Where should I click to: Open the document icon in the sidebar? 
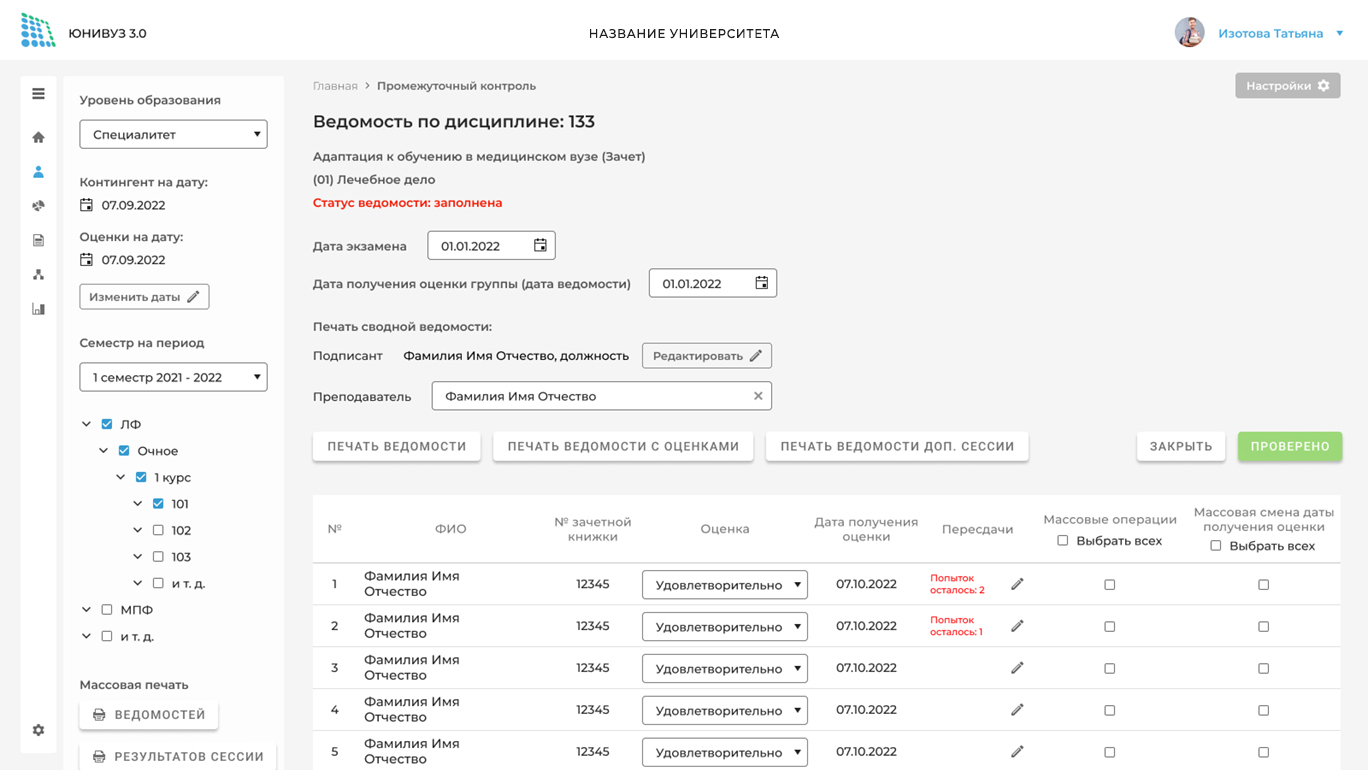point(38,240)
